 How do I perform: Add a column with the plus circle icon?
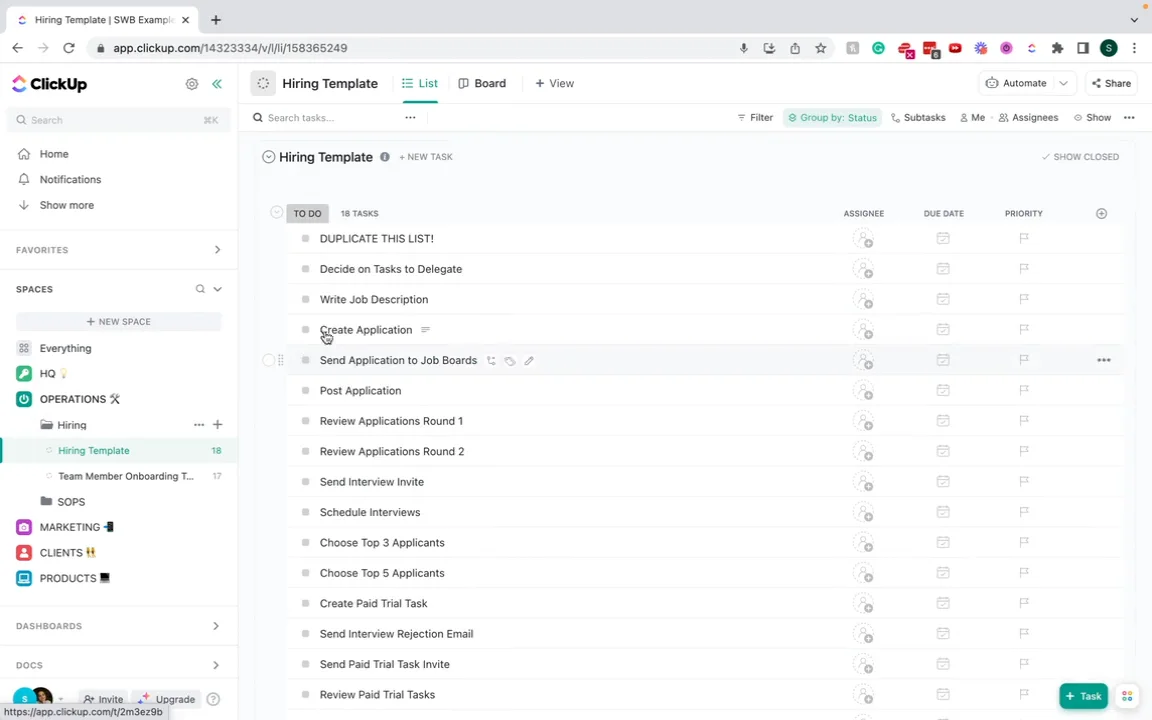1101,213
